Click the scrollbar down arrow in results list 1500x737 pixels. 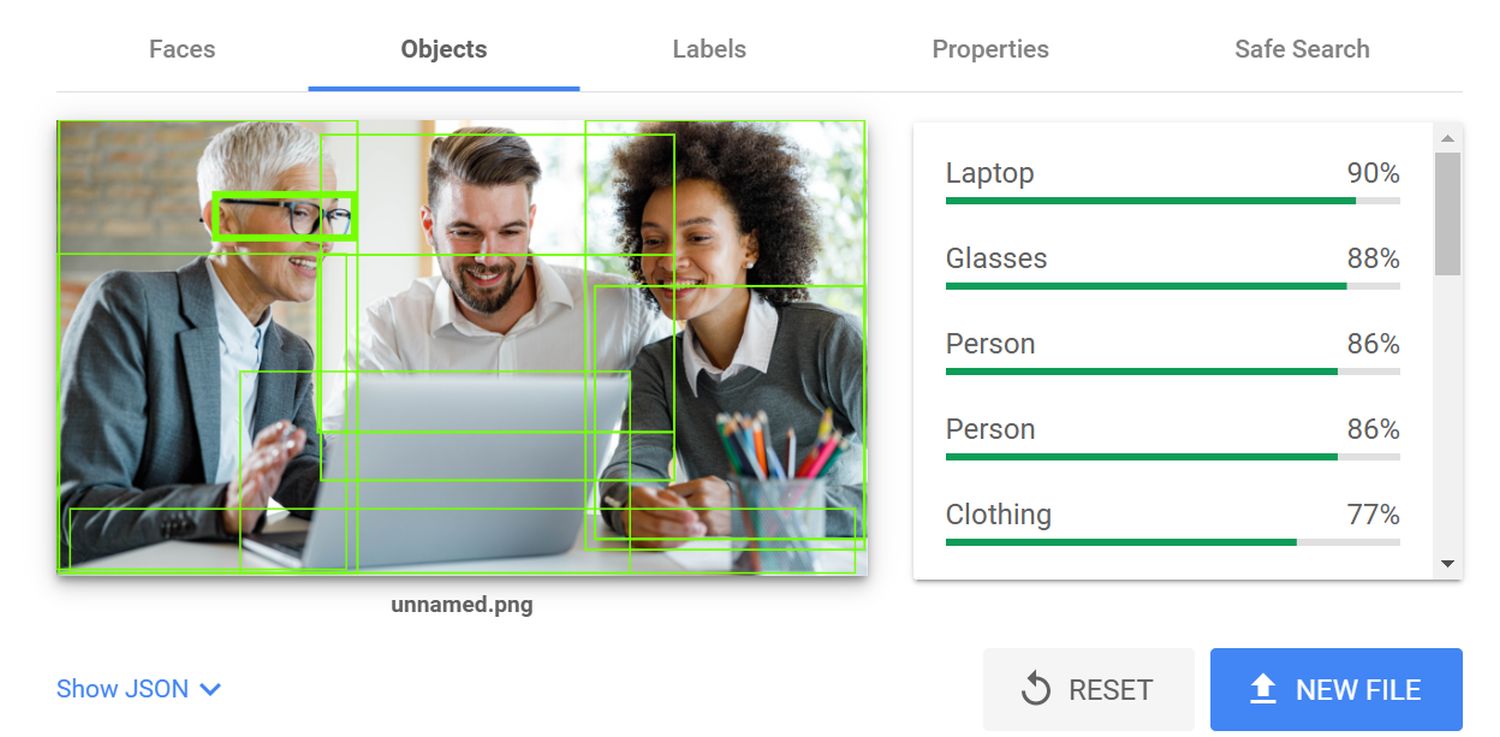[x=1448, y=564]
